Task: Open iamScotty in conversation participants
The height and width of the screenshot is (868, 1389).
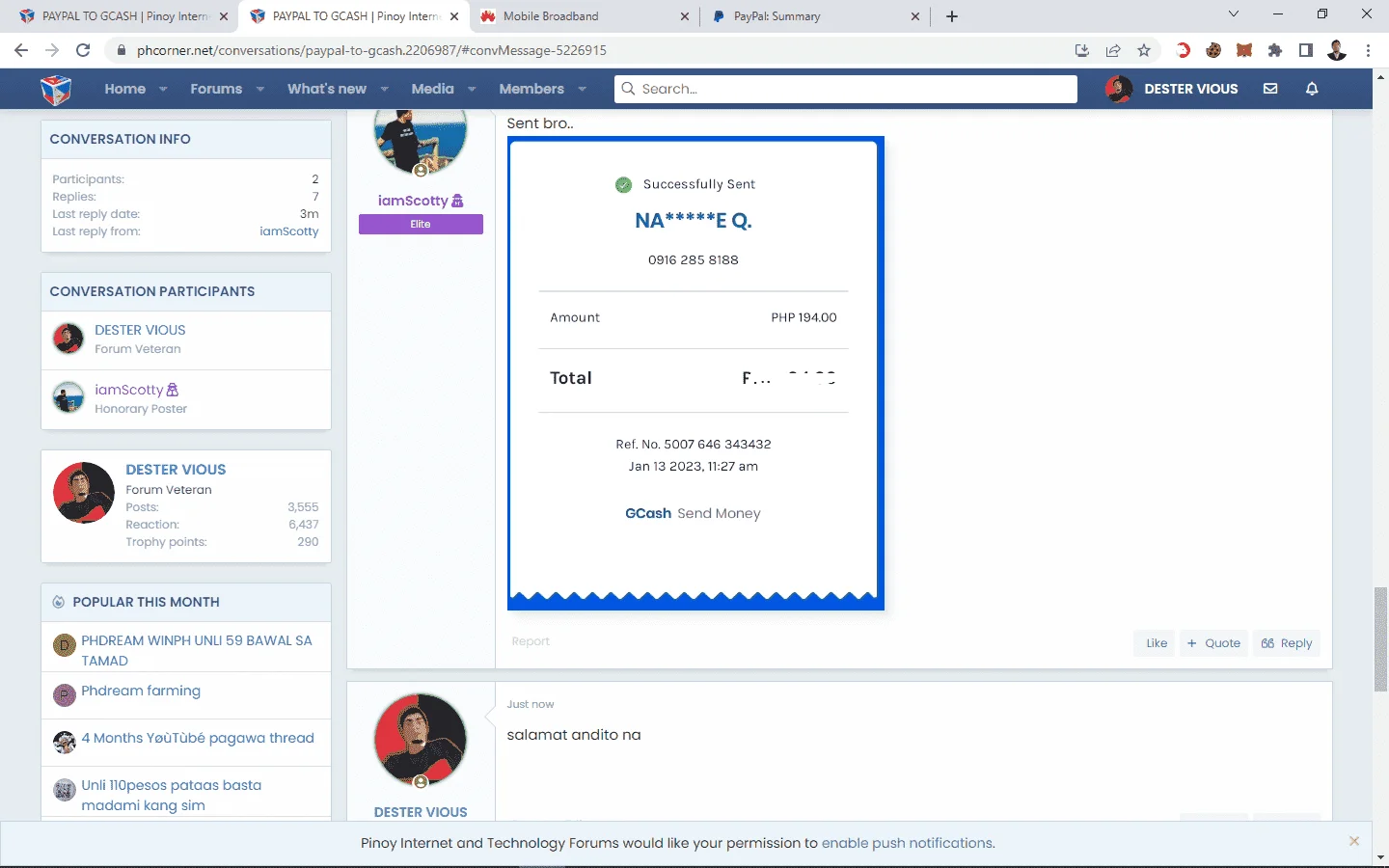Action: coord(129,390)
